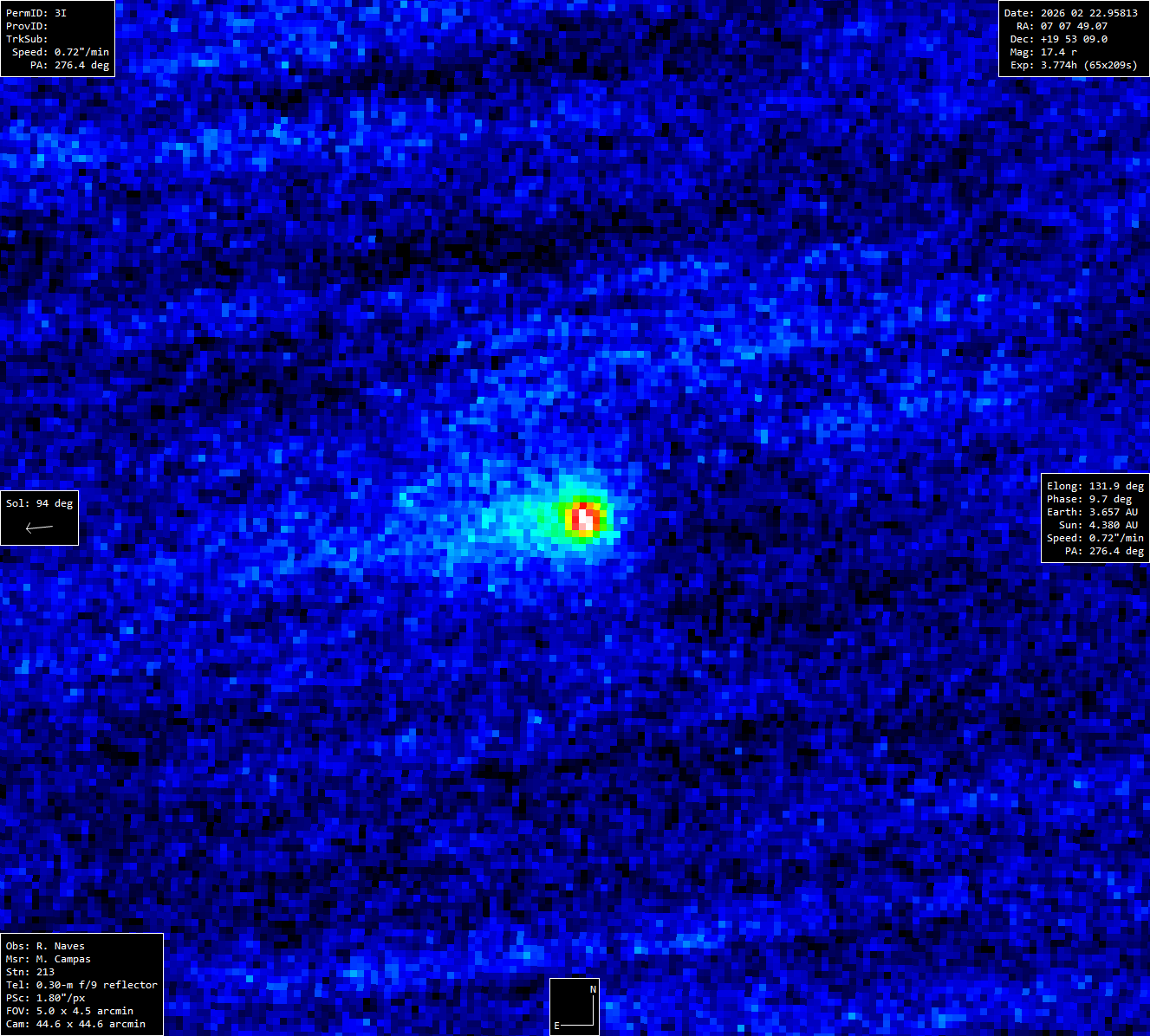Image resolution: width=1150 pixels, height=1036 pixels.
Task: Click the solar direction arrow icon
Action: pyautogui.click(x=39, y=527)
